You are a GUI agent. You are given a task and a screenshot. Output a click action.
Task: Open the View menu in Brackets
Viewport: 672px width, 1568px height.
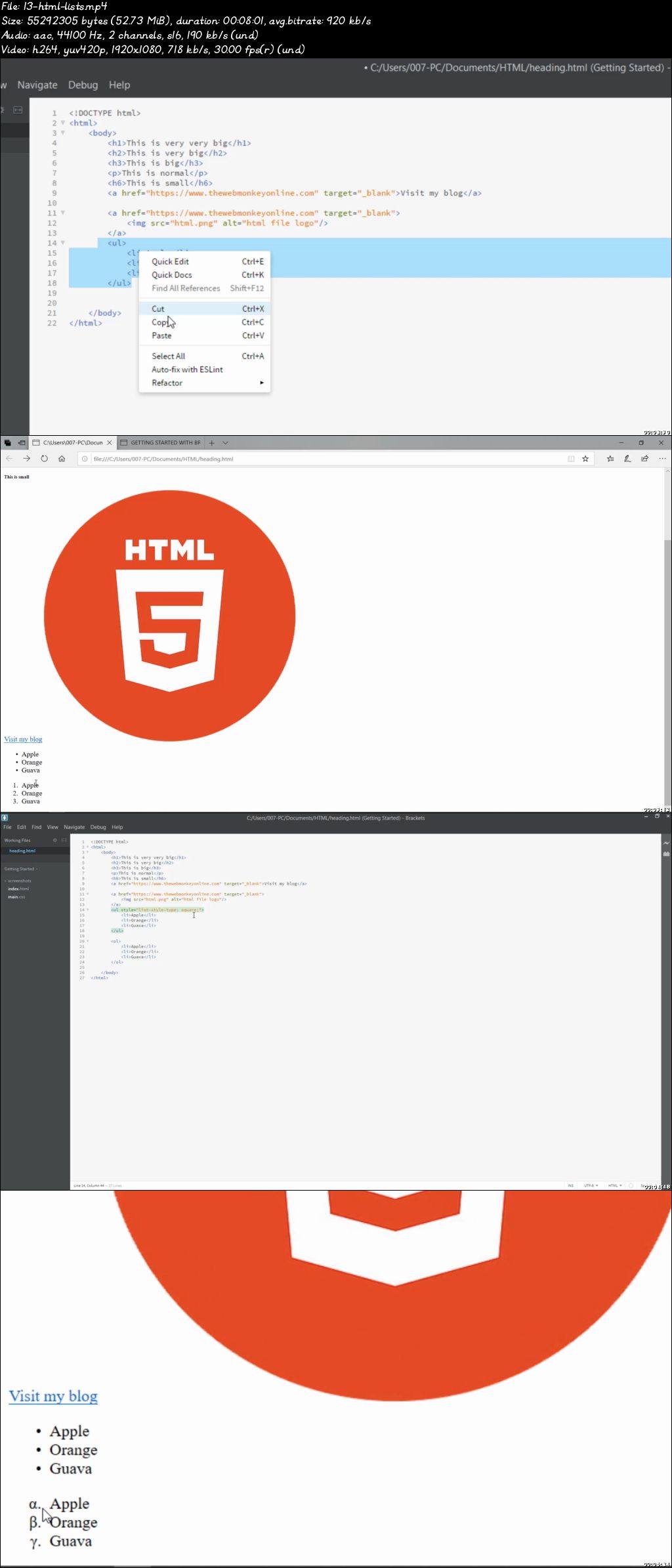tap(52, 827)
